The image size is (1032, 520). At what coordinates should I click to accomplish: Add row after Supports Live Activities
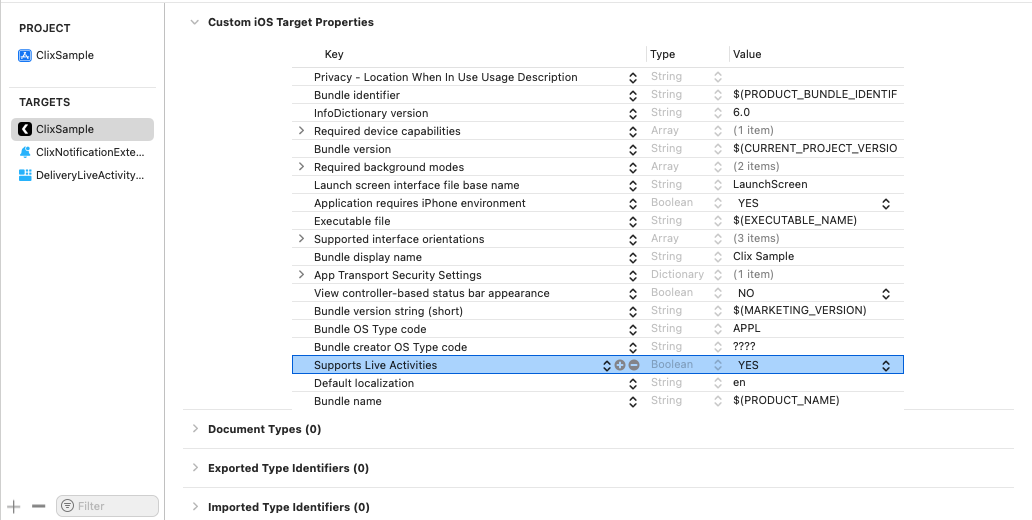pos(619,365)
